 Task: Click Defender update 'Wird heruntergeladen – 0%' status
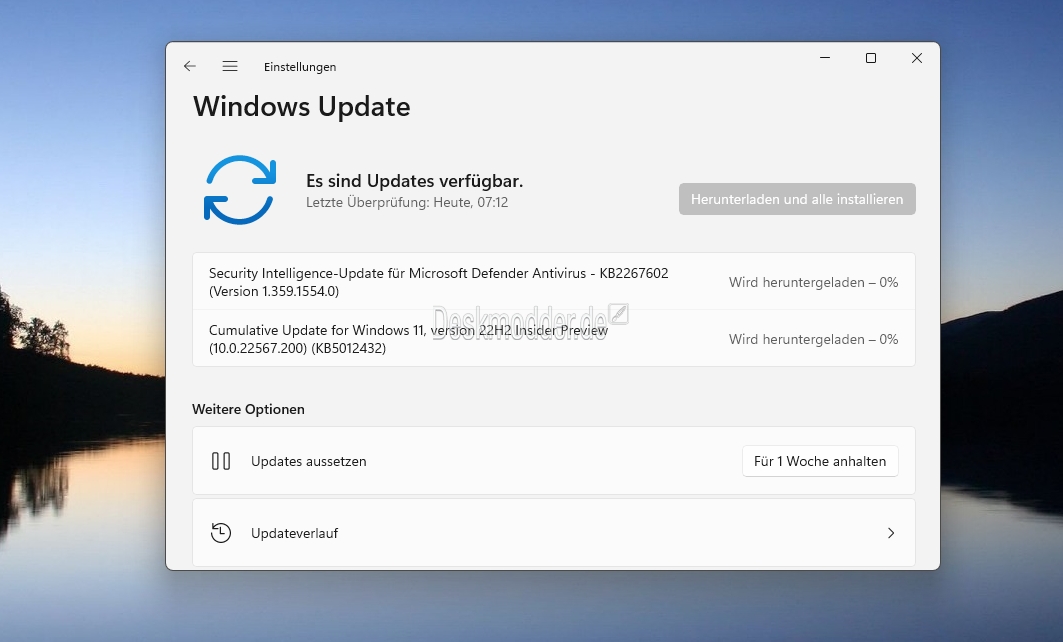[814, 282]
